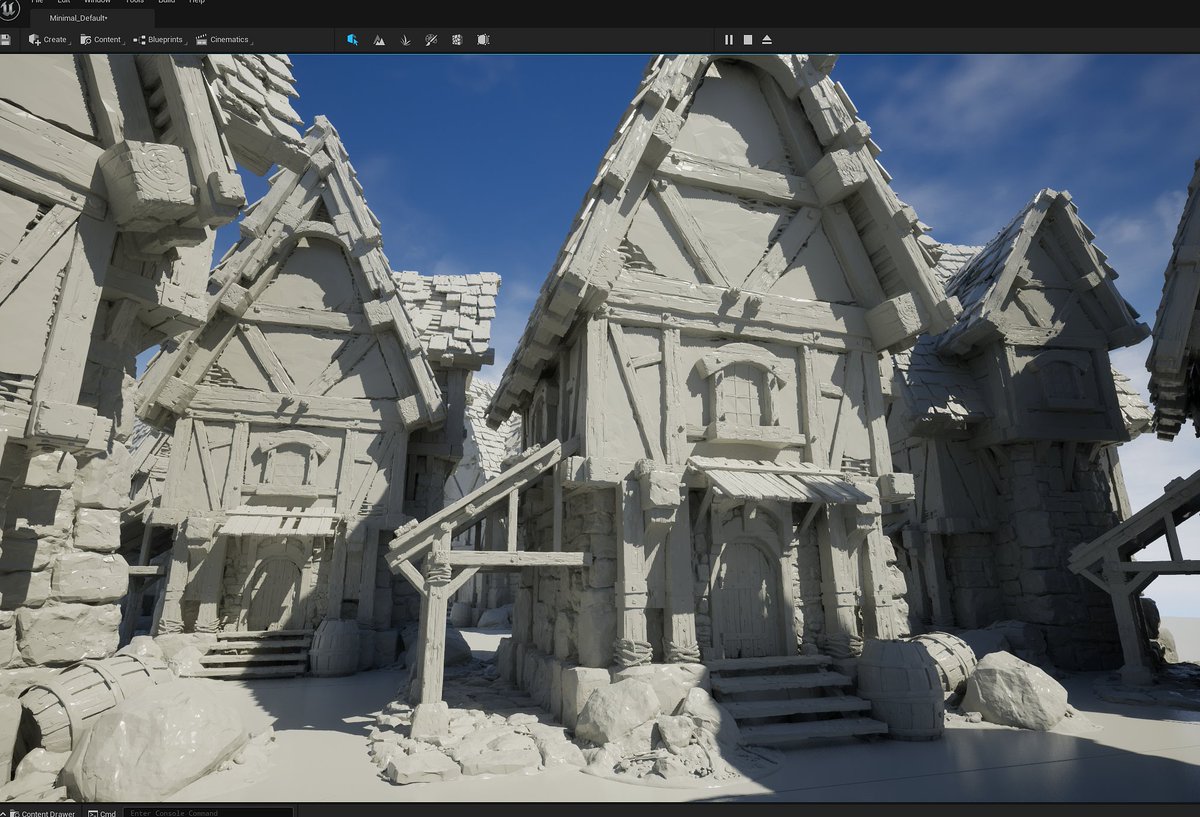
Task: Expand the Blueprints dropdown
Action: [x=160, y=40]
